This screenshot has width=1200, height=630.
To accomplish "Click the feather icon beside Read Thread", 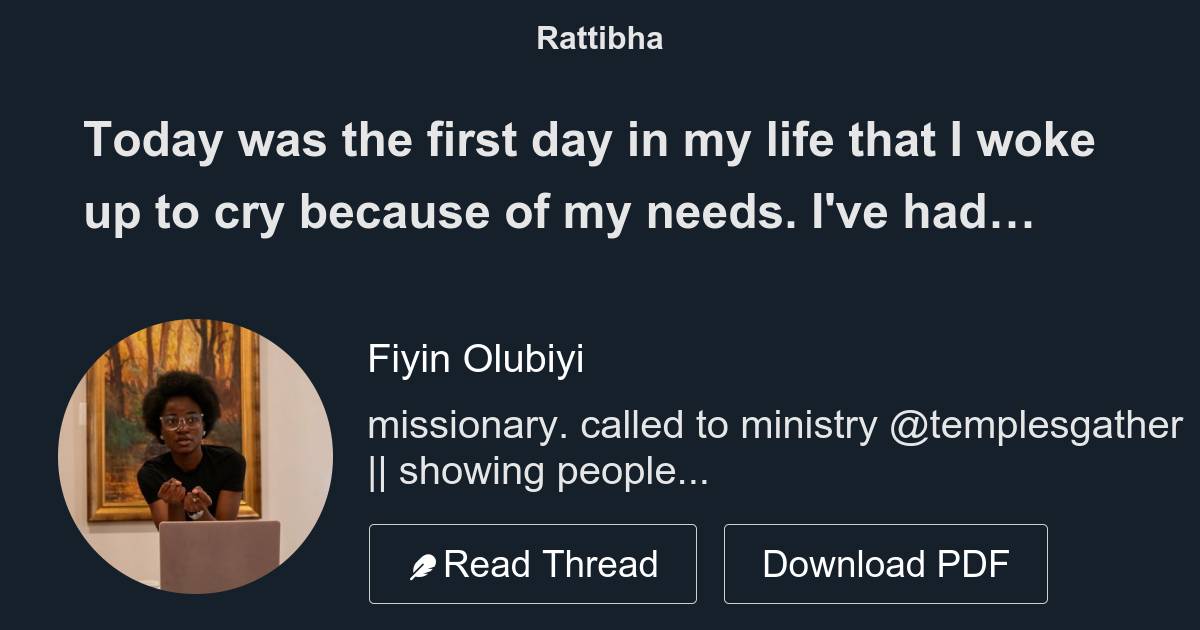I will (x=423, y=567).
